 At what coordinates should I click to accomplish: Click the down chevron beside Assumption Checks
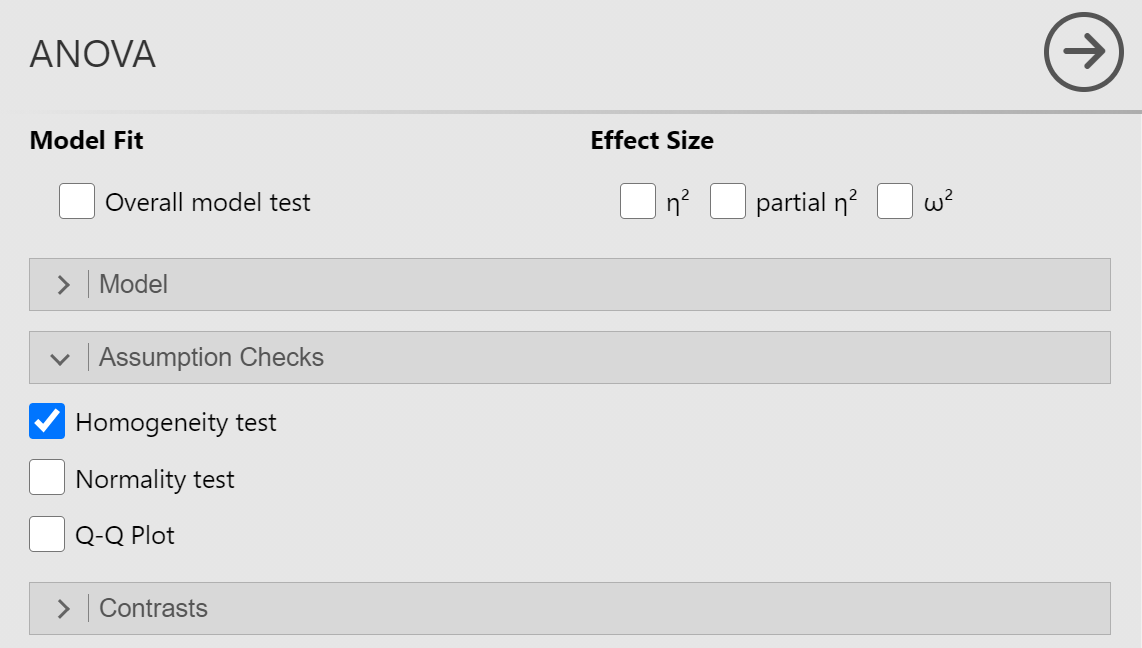[x=60, y=359]
